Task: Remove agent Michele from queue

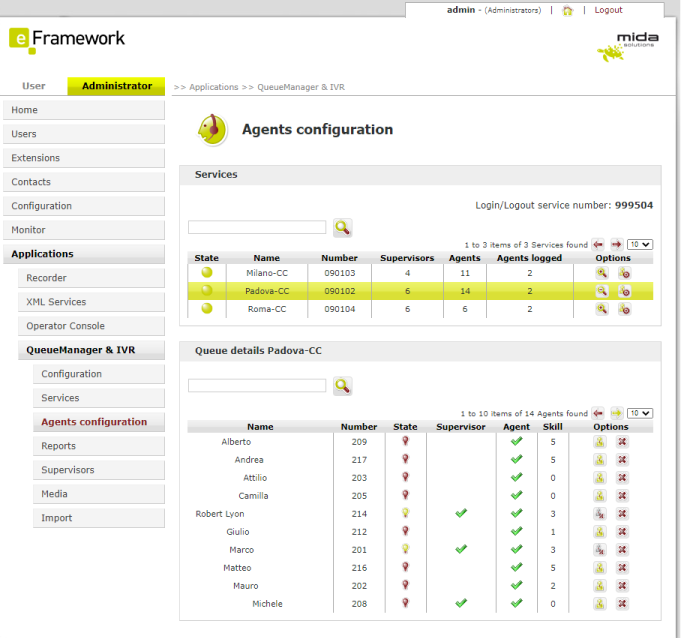Action: pyautogui.click(x=622, y=604)
